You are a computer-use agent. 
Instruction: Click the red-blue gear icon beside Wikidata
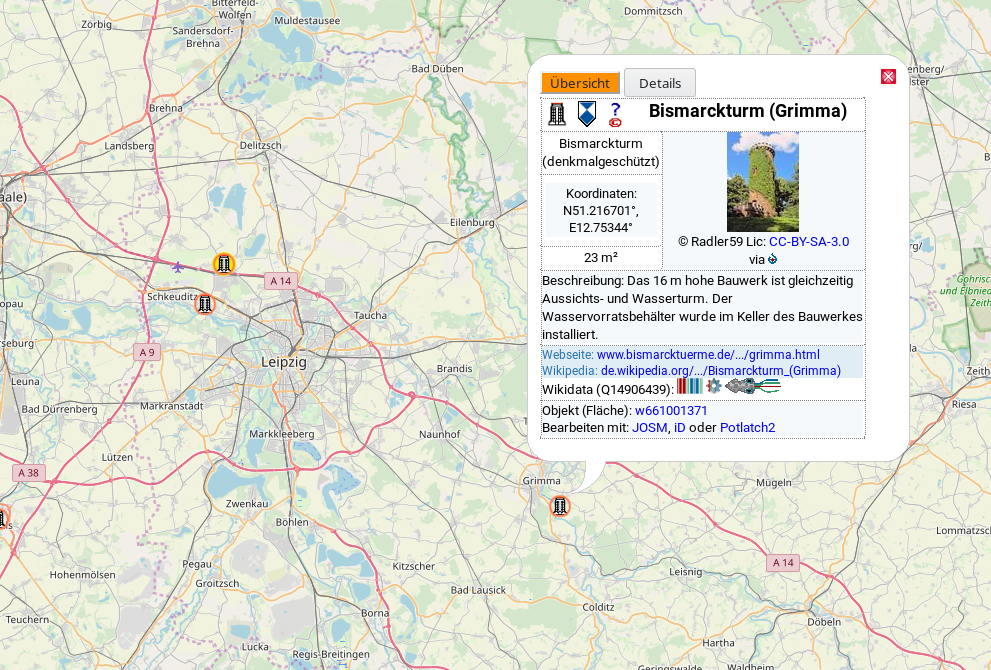[x=713, y=386]
